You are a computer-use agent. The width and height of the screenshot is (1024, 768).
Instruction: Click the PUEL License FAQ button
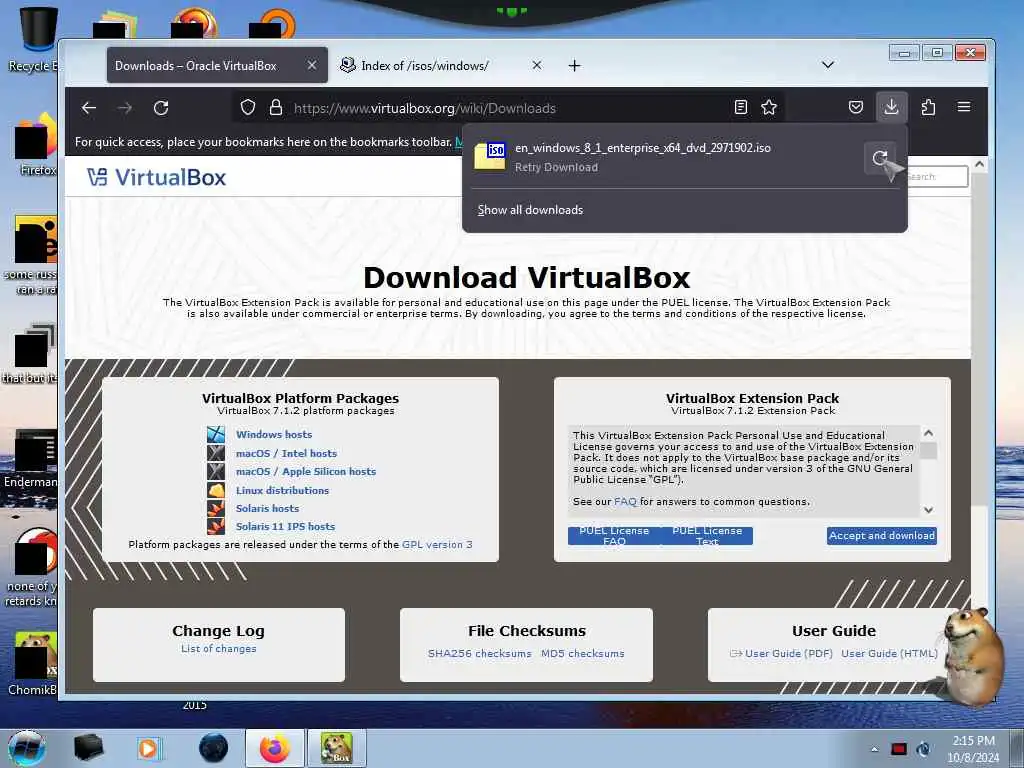pos(614,536)
